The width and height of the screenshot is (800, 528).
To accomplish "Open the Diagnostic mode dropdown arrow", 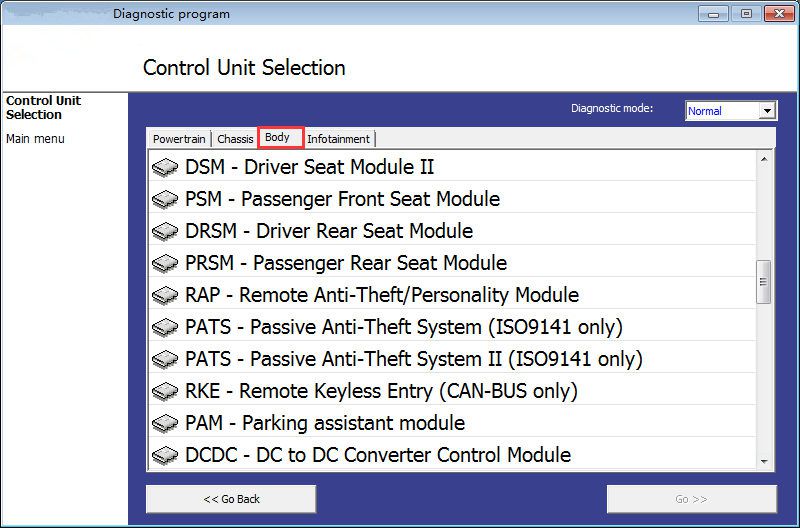I will pyautogui.click(x=767, y=111).
